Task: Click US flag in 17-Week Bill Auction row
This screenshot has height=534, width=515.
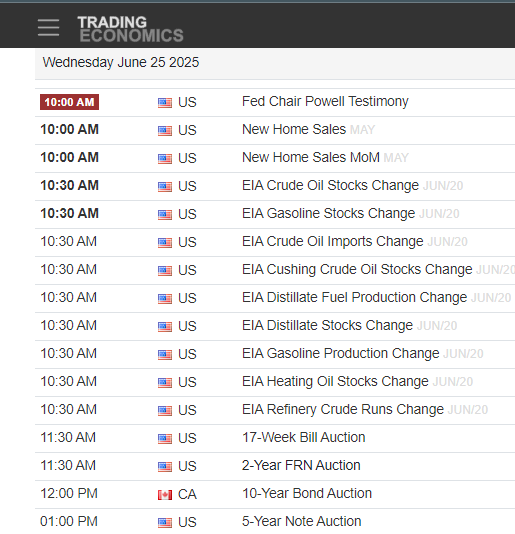Action: point(165,438)
